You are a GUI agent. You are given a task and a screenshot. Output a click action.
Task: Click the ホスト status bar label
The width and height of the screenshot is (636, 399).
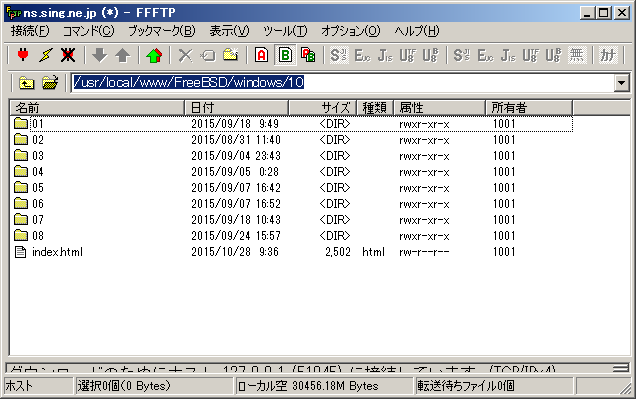19,386
